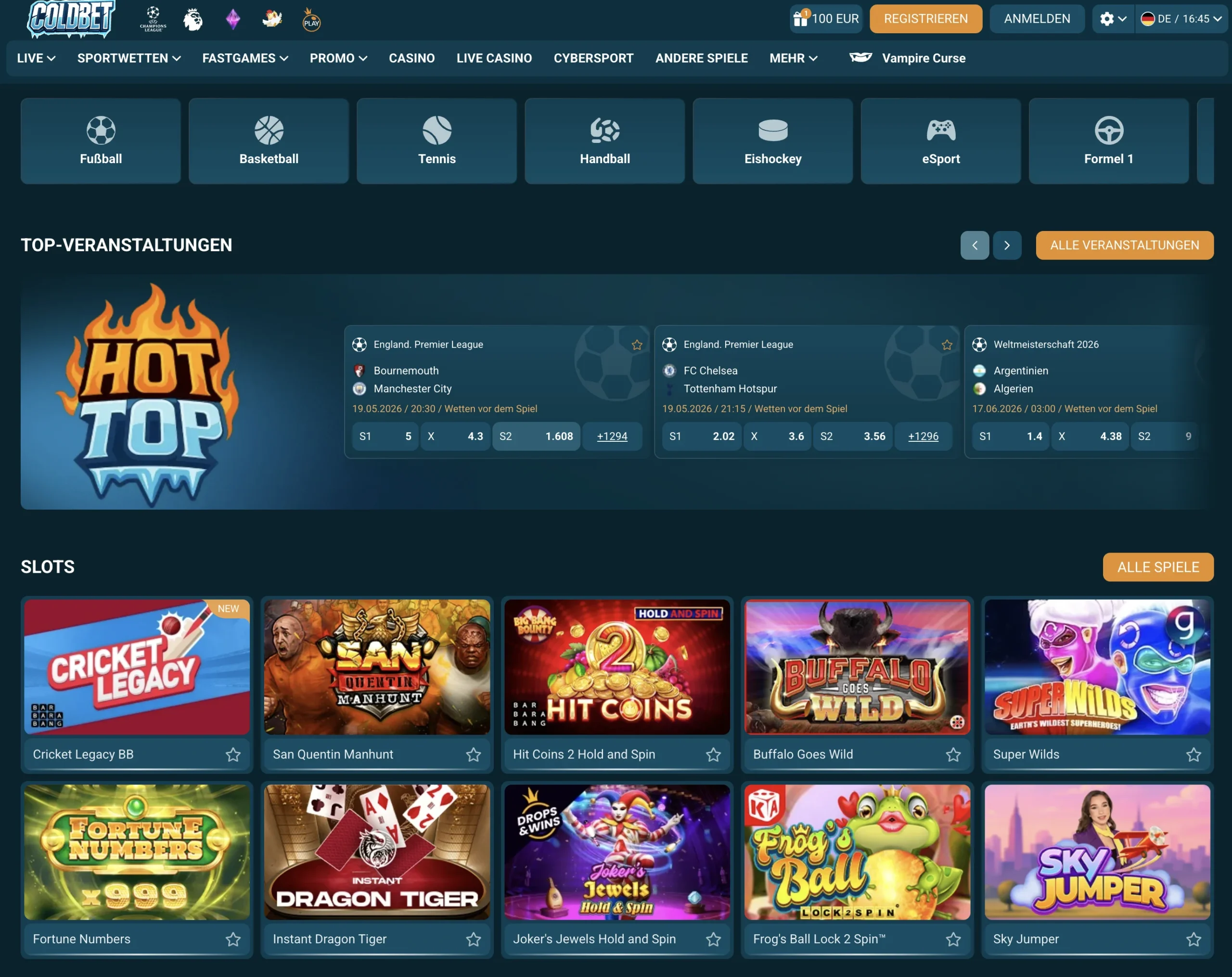
Task: Favorite Joker's Jewels Hold and Spin
Action: click(x=713, y=939)
